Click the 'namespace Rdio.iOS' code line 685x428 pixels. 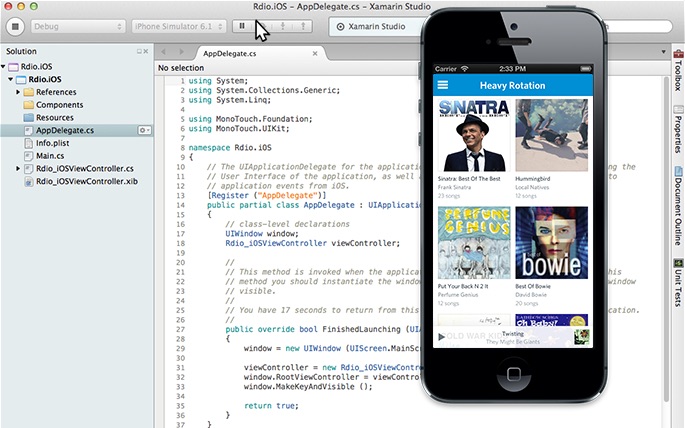coord(230,148)
